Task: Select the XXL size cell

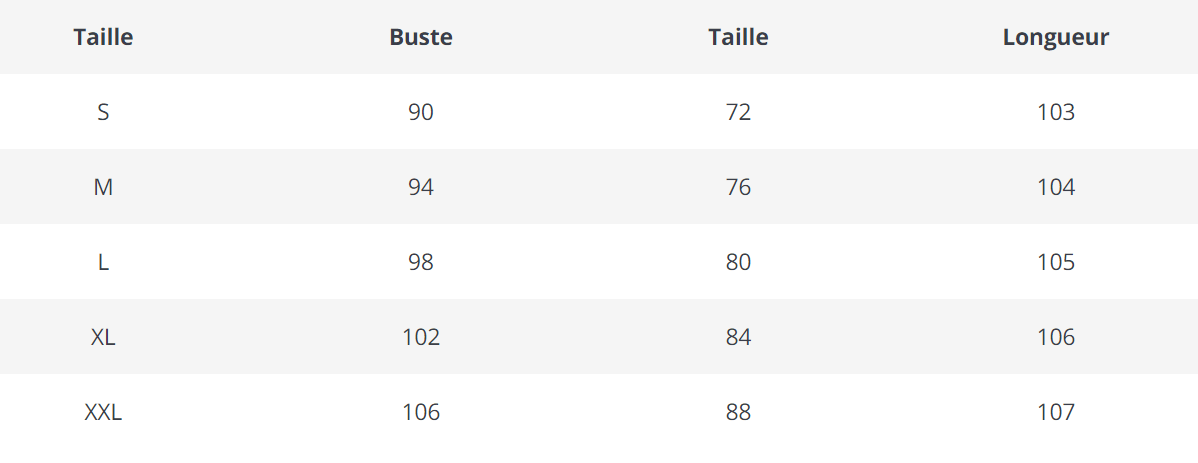Action: (103, 412)
